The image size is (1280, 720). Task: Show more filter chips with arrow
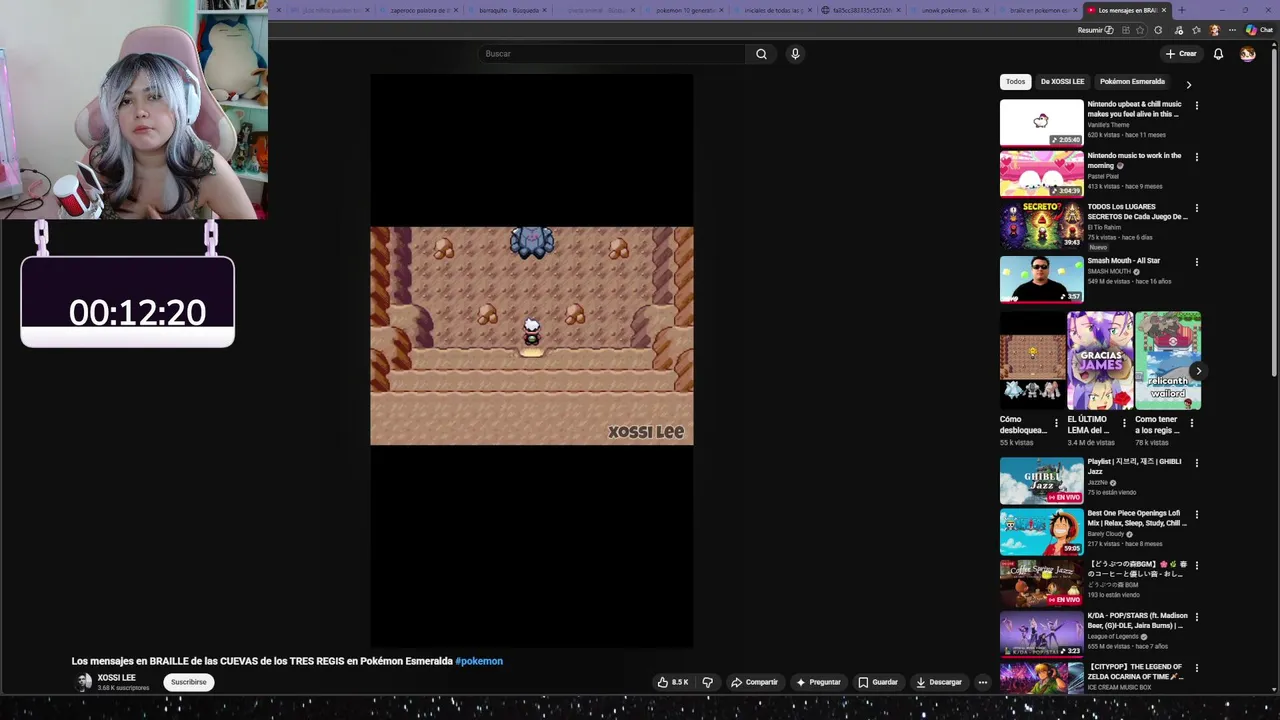[x=1188, y=85]
